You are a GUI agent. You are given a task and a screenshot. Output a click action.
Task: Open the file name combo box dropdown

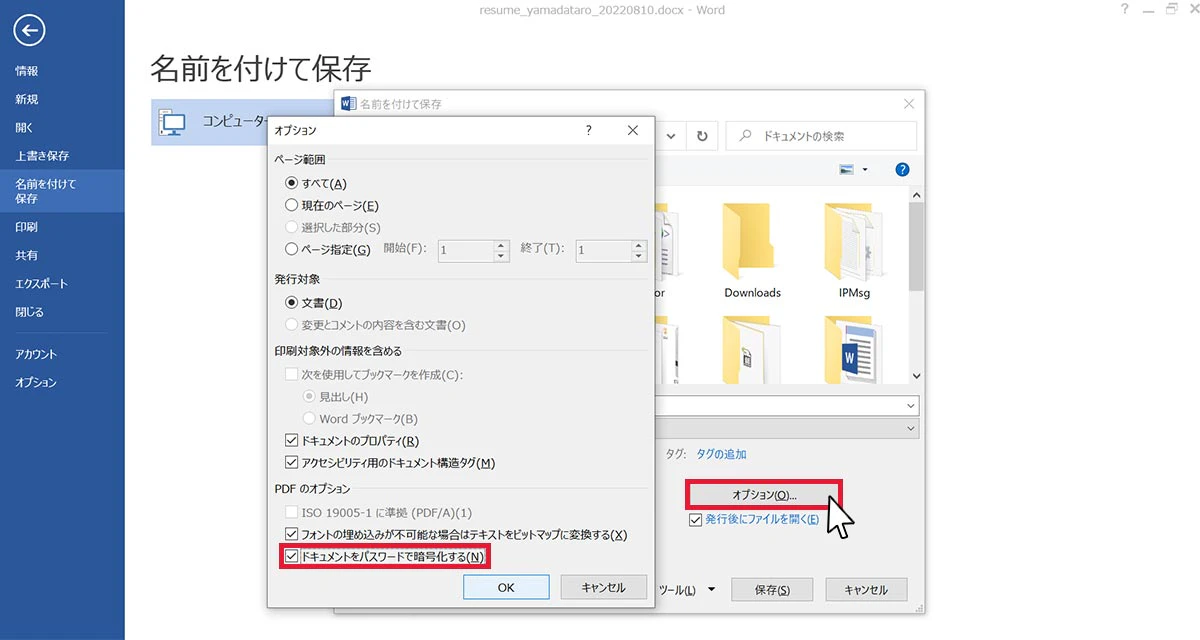pyautogui.click(x=909, y=406)
